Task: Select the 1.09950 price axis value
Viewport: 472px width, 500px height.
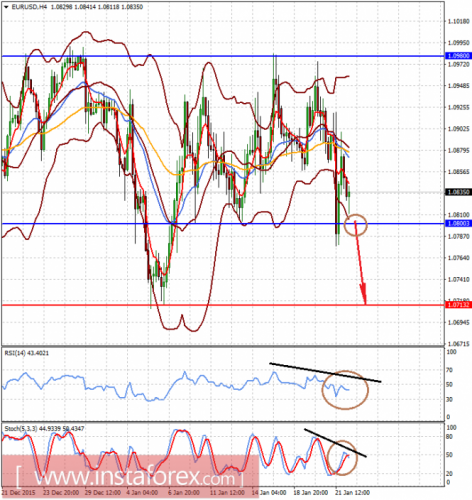Action: click(x=459, y=43)
